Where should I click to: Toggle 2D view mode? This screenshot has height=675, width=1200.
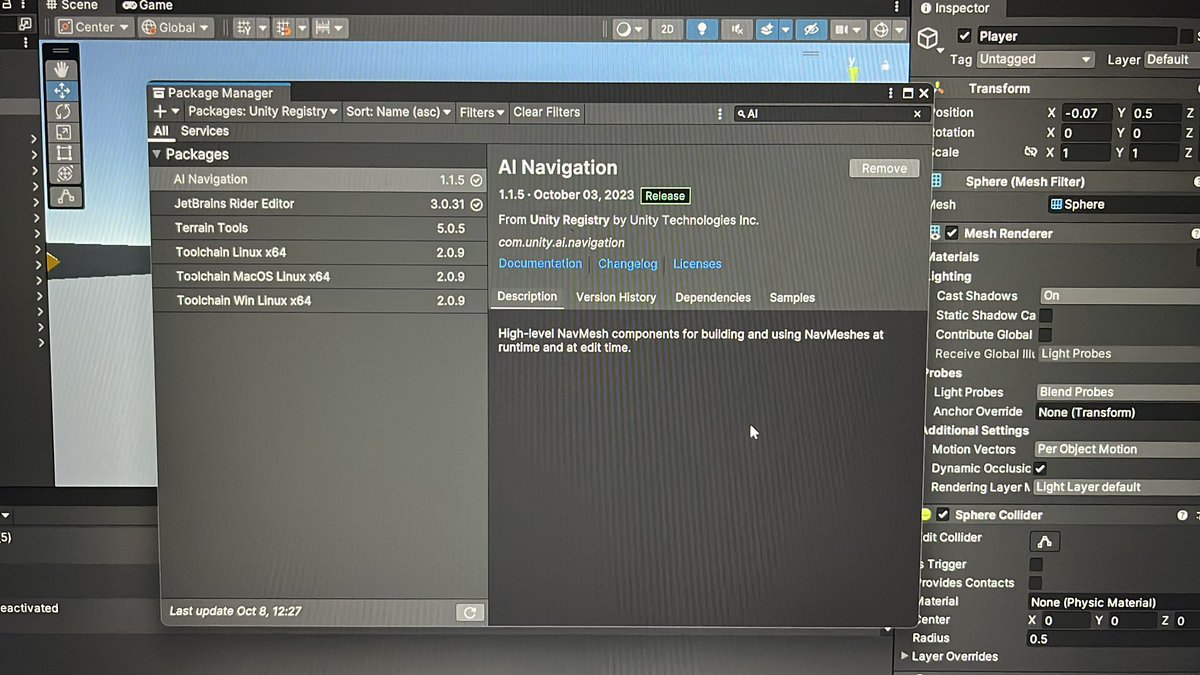667,29
